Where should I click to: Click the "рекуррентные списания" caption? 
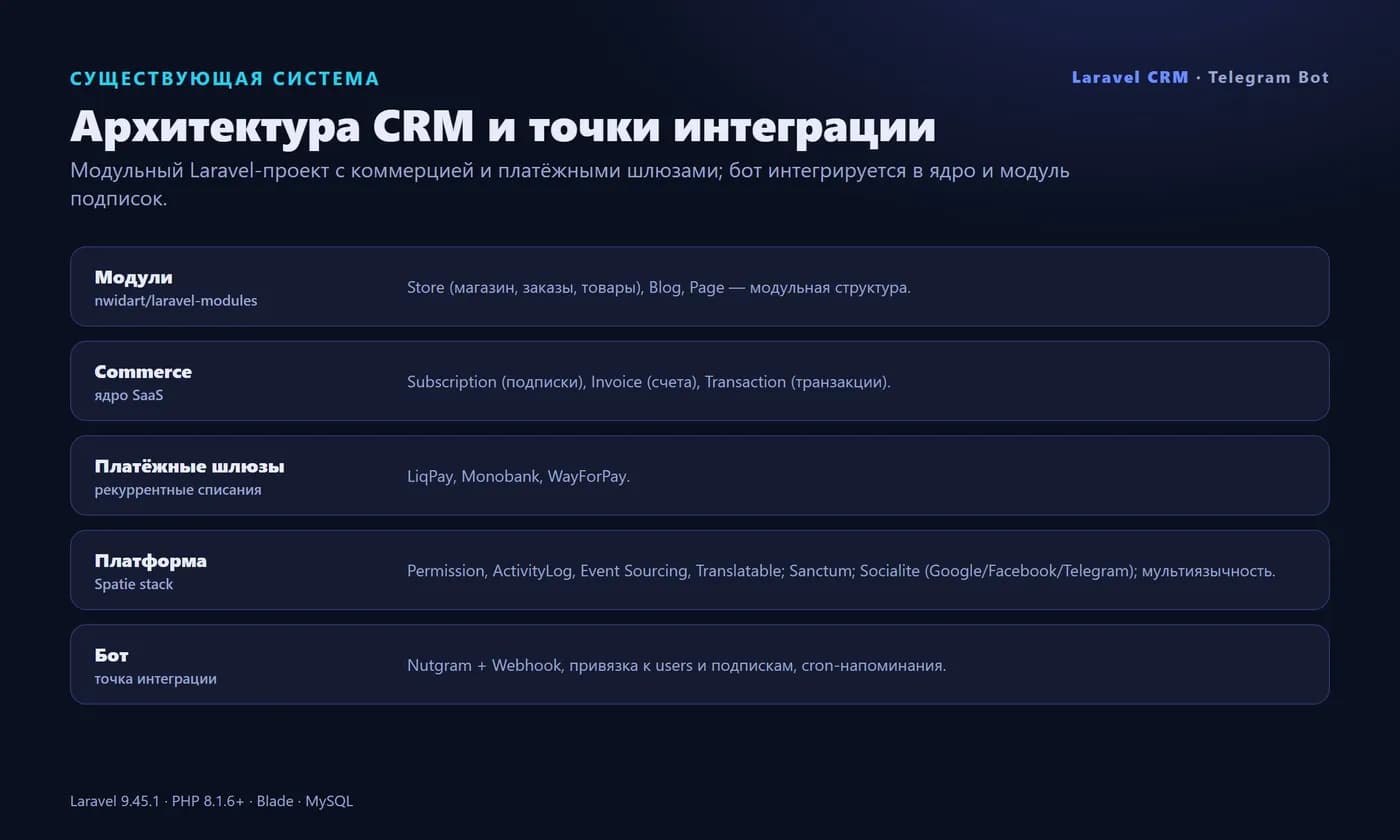pyautogui.click(x=178, y=490)
